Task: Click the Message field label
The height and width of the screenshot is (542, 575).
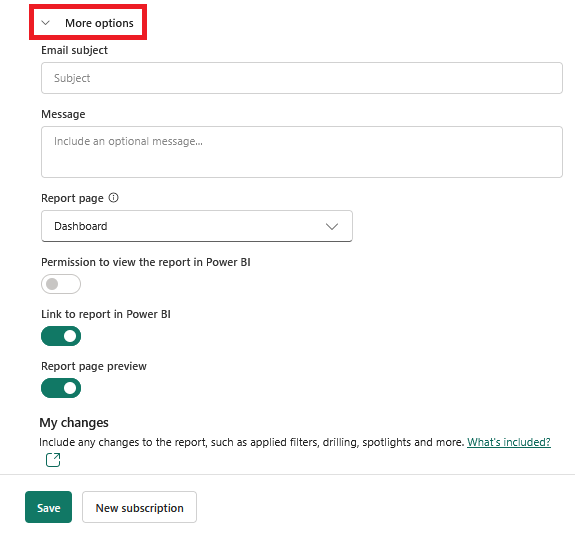Action: tap(63, 114)
